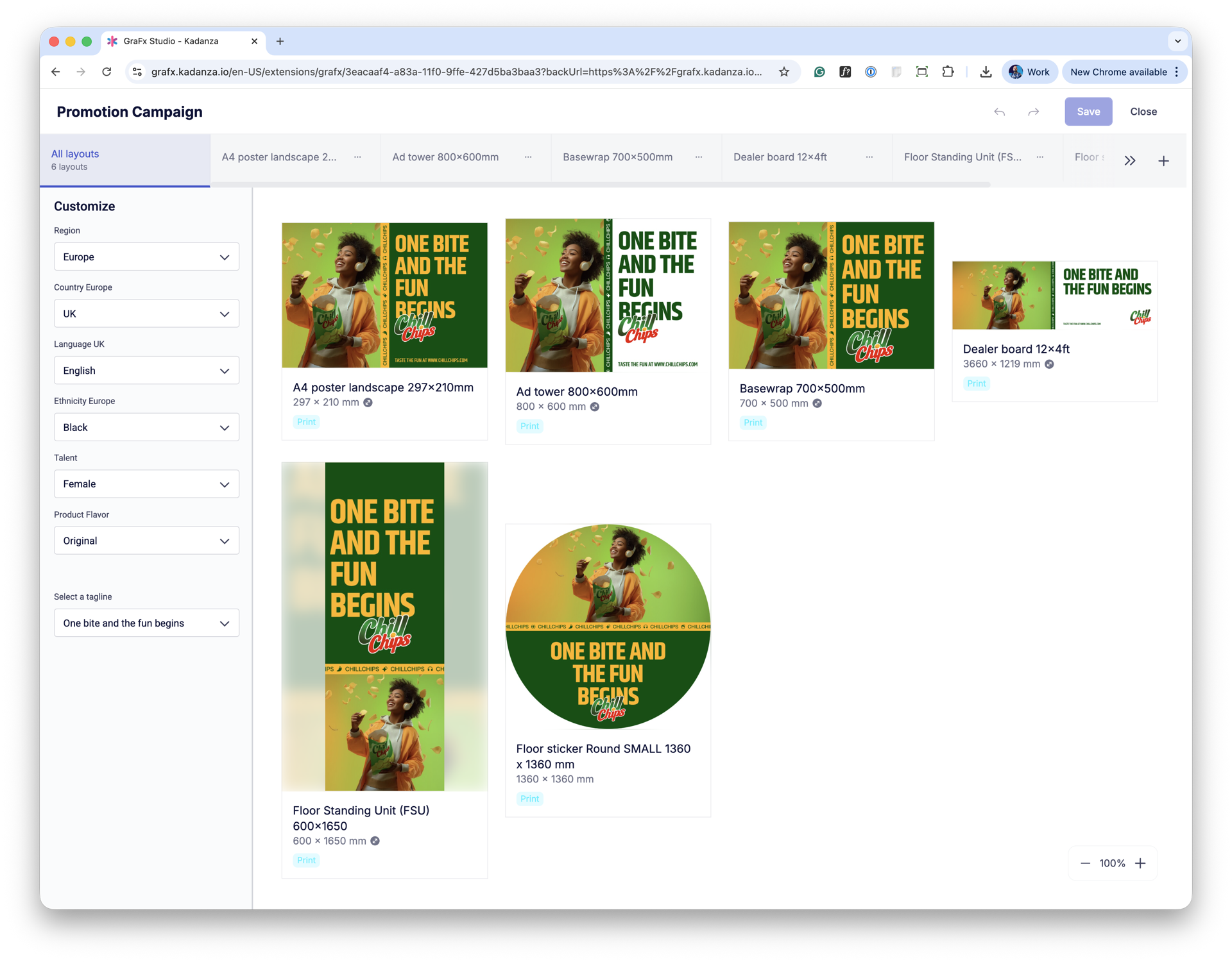
Task: Open the Floor sticker Round SMALL thumbnail
Action: click(x=608, y=627)
